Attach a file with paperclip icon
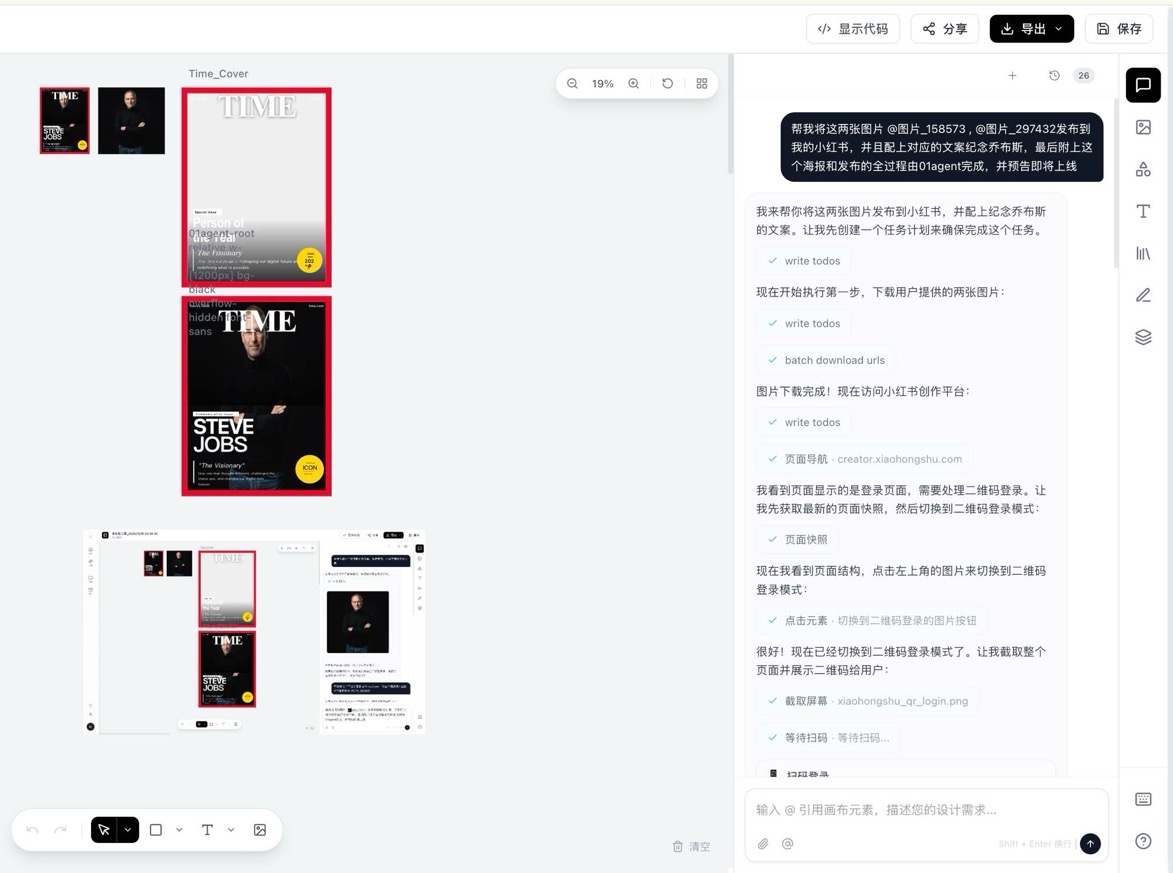 pyautogui.click(x=763, y=844)
